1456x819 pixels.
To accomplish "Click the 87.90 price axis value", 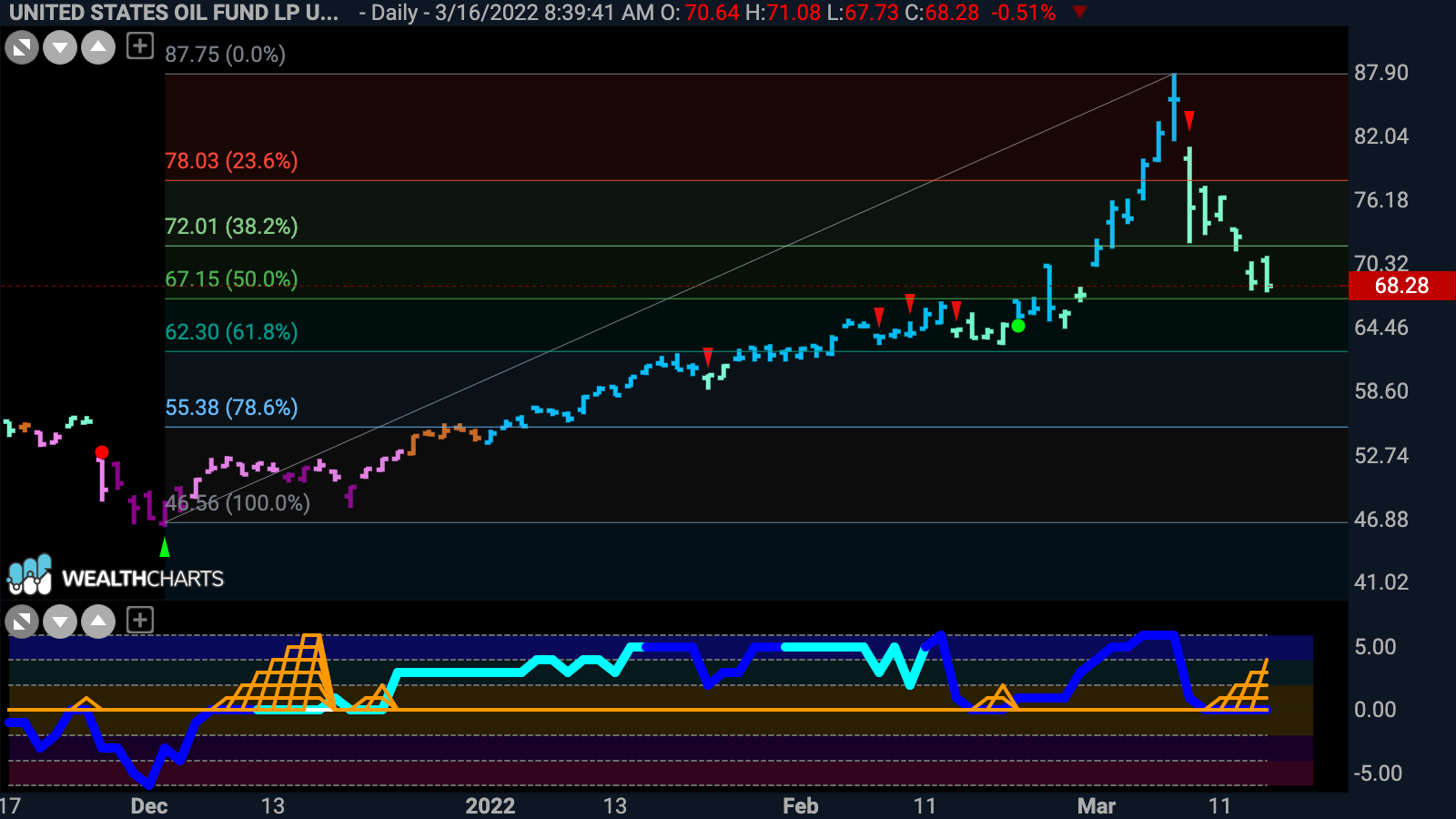I will (1380, 73).
